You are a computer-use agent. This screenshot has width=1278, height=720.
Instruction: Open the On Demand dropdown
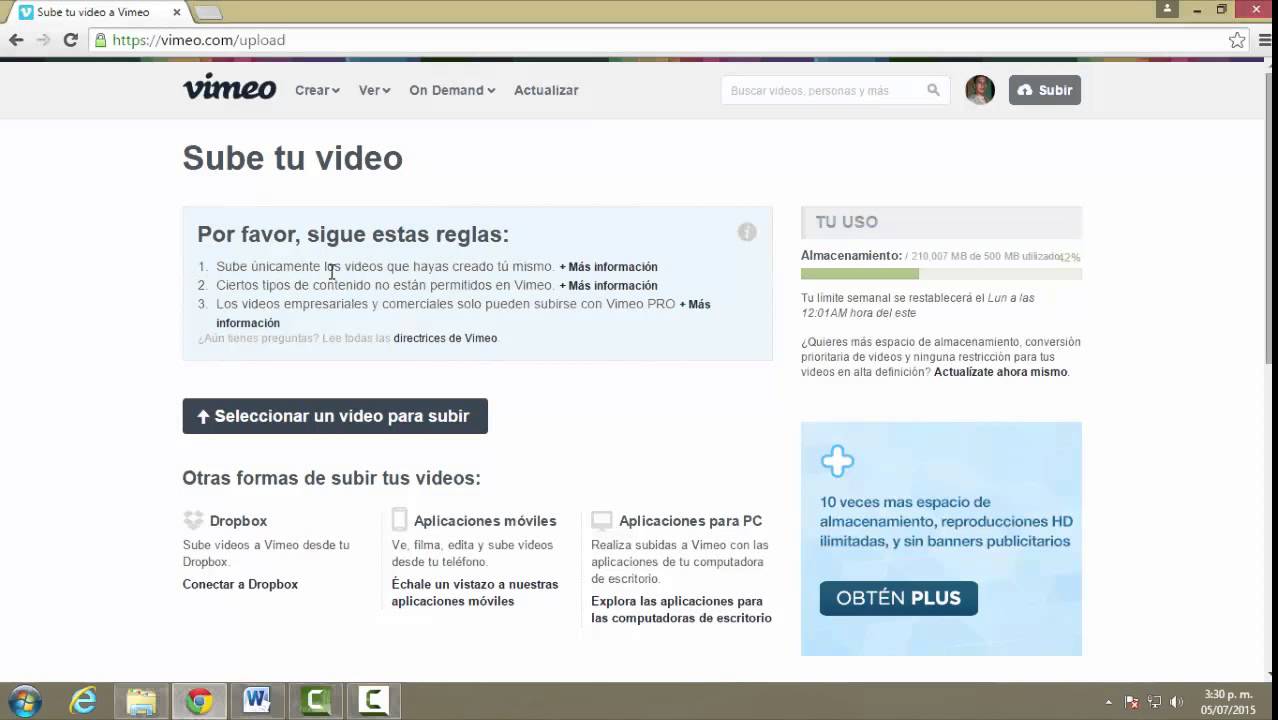452,90
